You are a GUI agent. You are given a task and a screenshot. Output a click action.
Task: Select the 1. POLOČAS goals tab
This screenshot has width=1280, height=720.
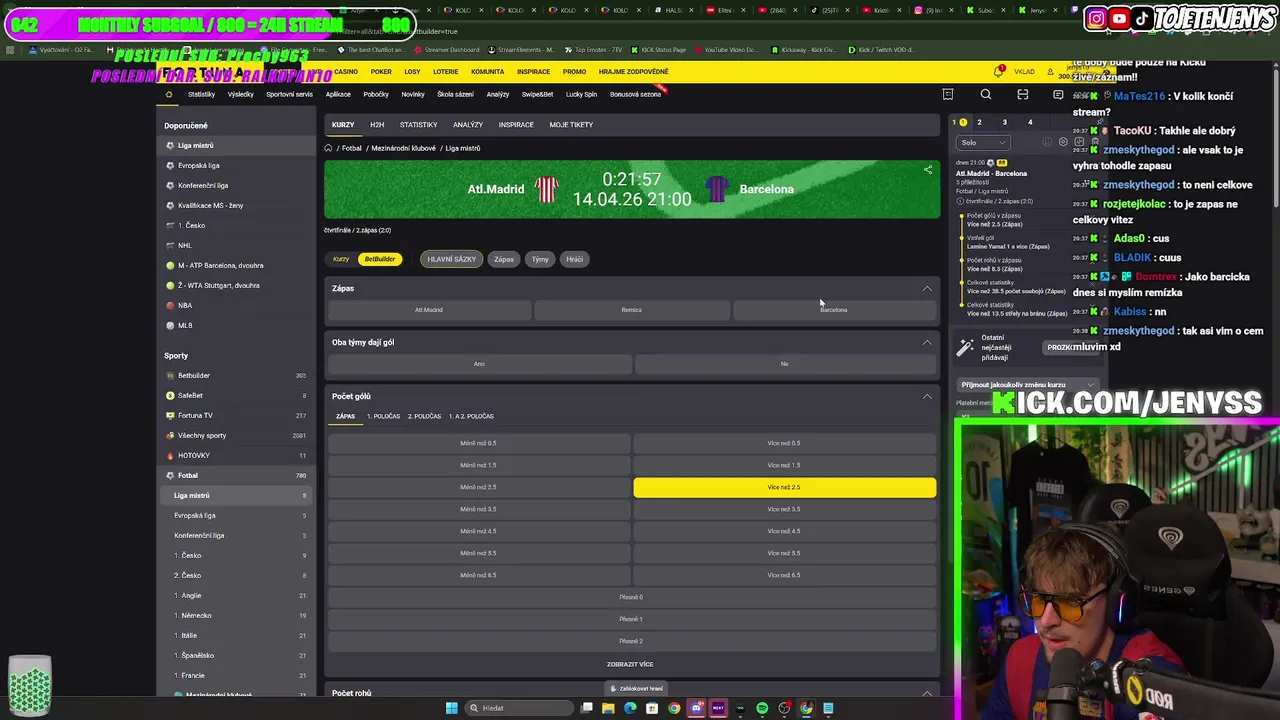pos(384,416)
